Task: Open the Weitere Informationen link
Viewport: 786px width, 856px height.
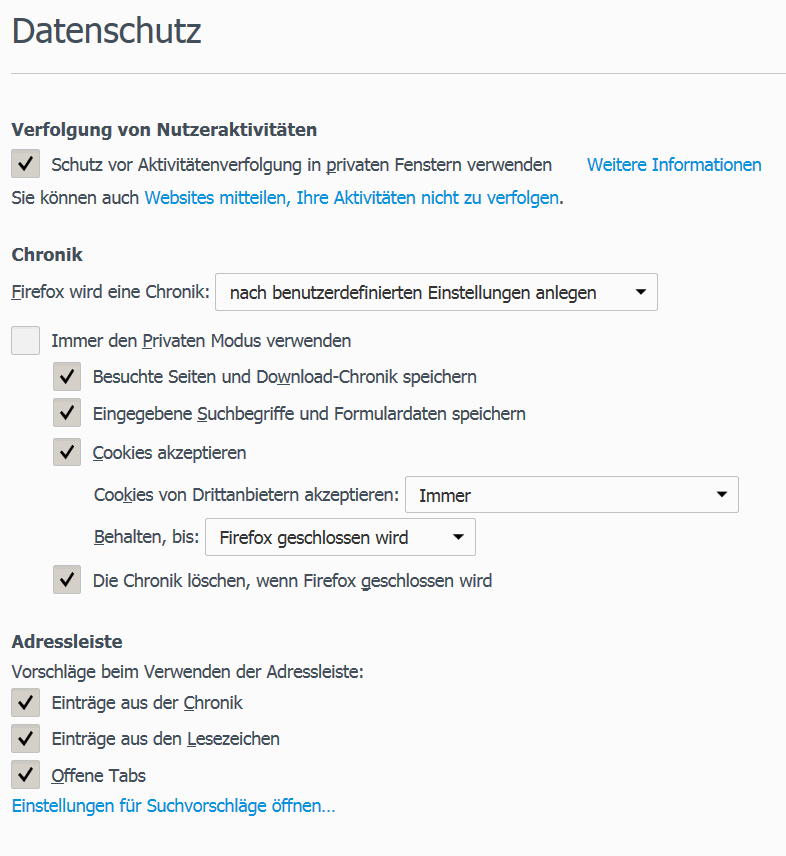Action: click(x=673, y=165)
